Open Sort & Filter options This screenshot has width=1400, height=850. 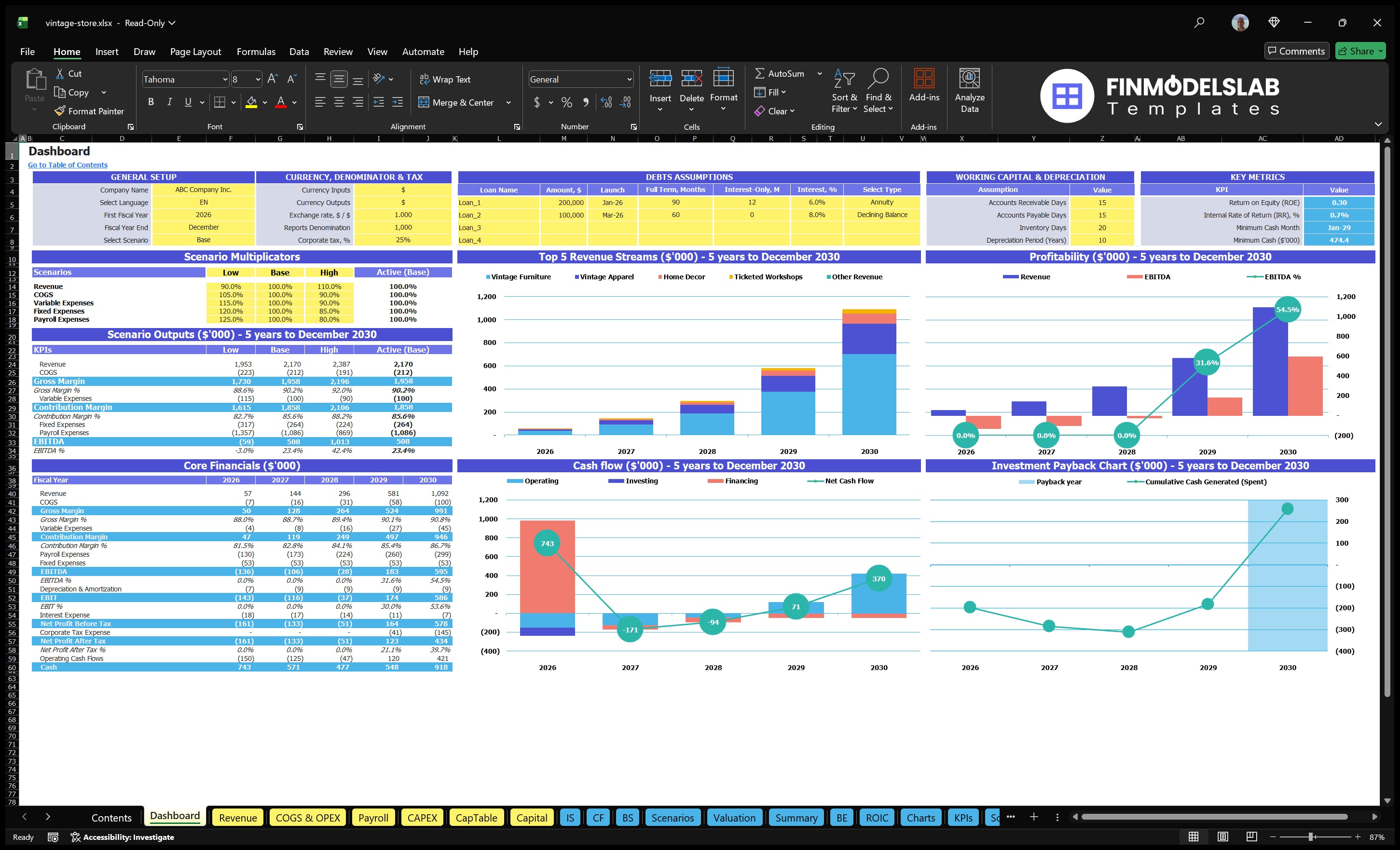844,91
